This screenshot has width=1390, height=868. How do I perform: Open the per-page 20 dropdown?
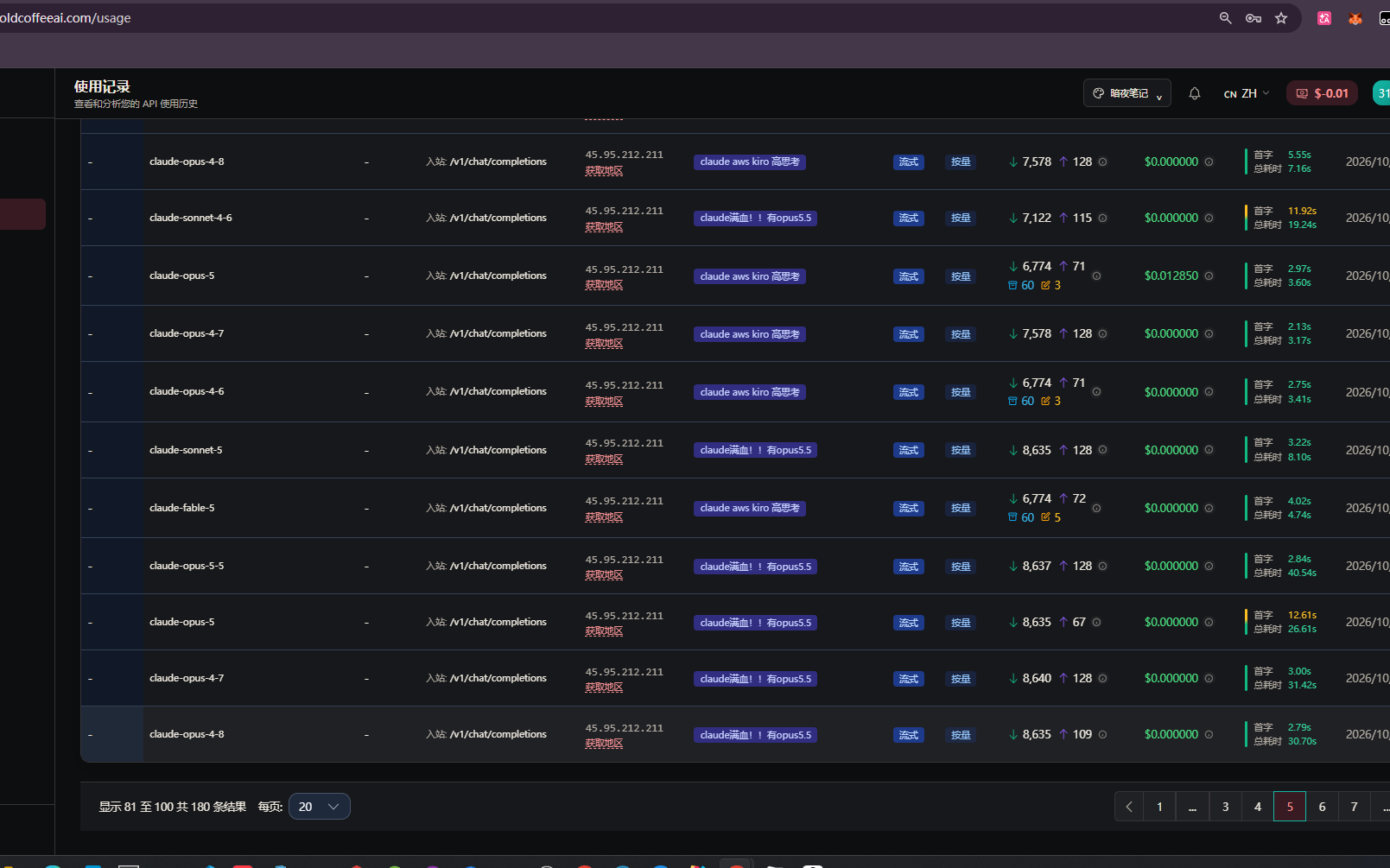tap(320, 807)
